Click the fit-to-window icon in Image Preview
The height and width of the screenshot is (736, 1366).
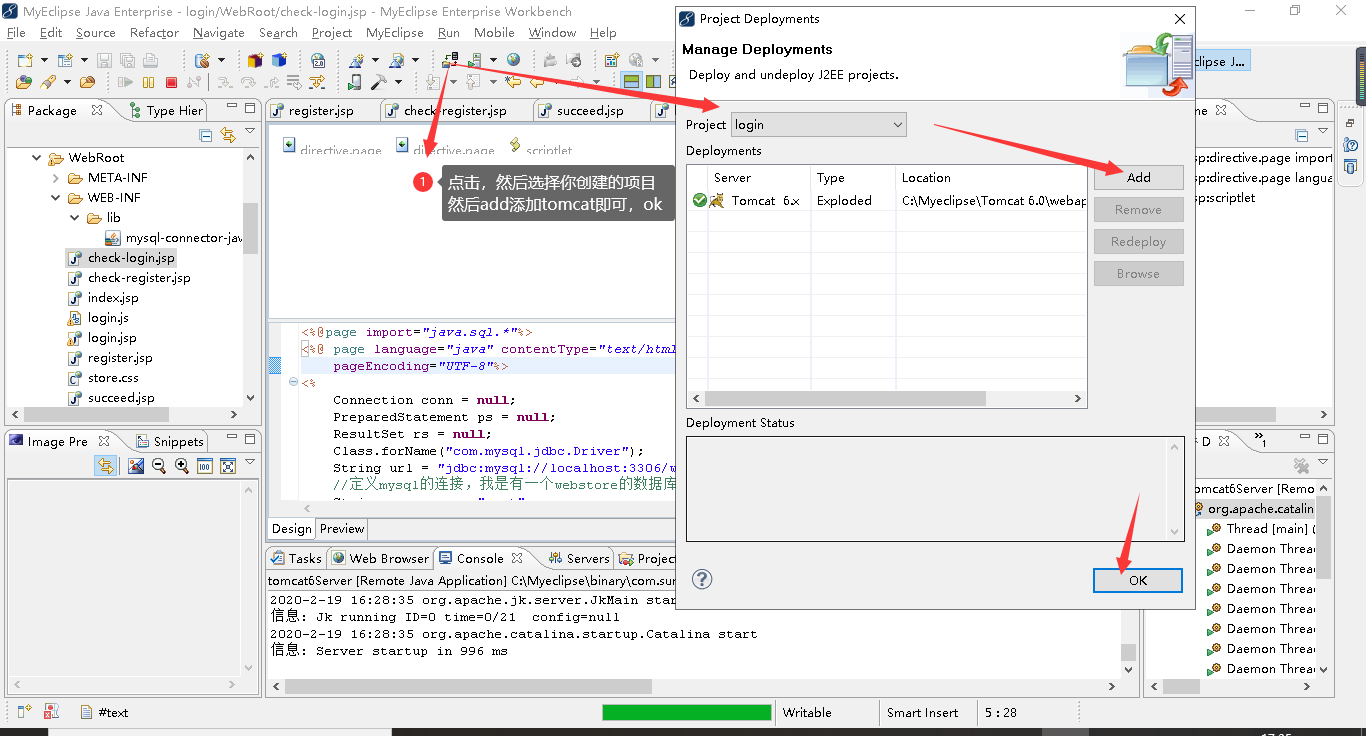tap(227, 465)
